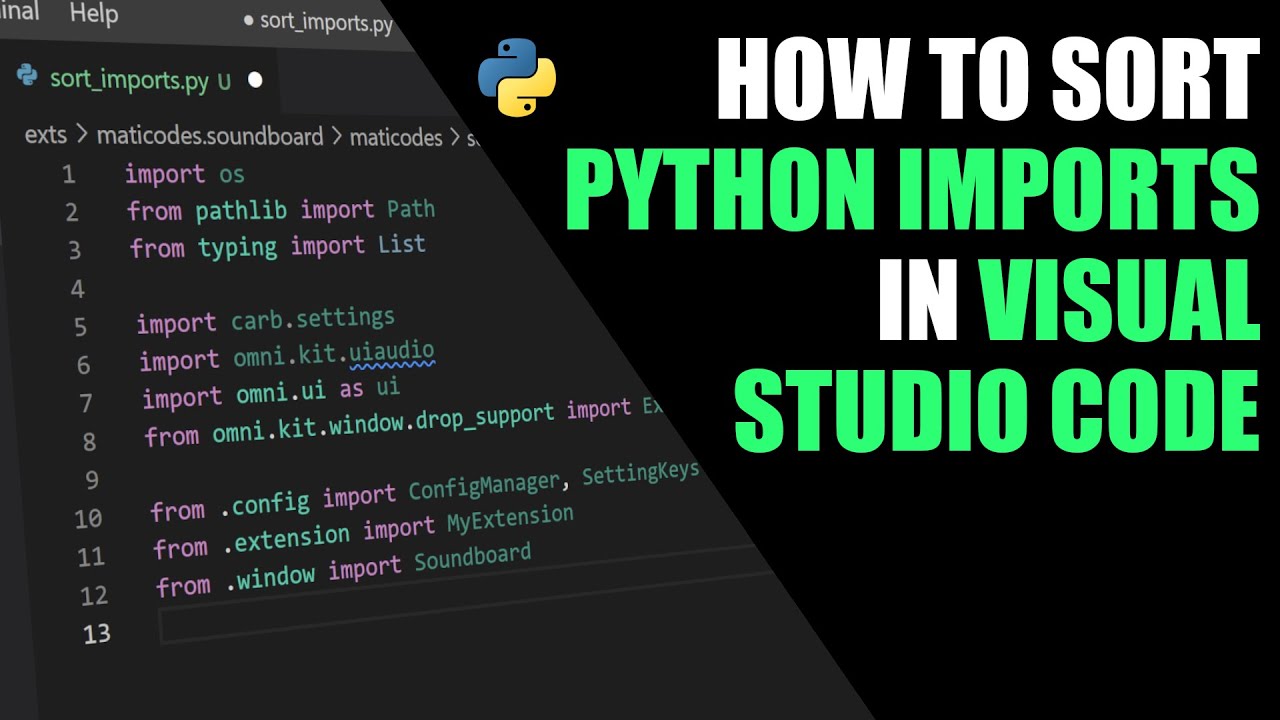Click line number 5 in the gutter
Image resolution: width=1280 pixels, height=720 pixels.
point(80,327)
